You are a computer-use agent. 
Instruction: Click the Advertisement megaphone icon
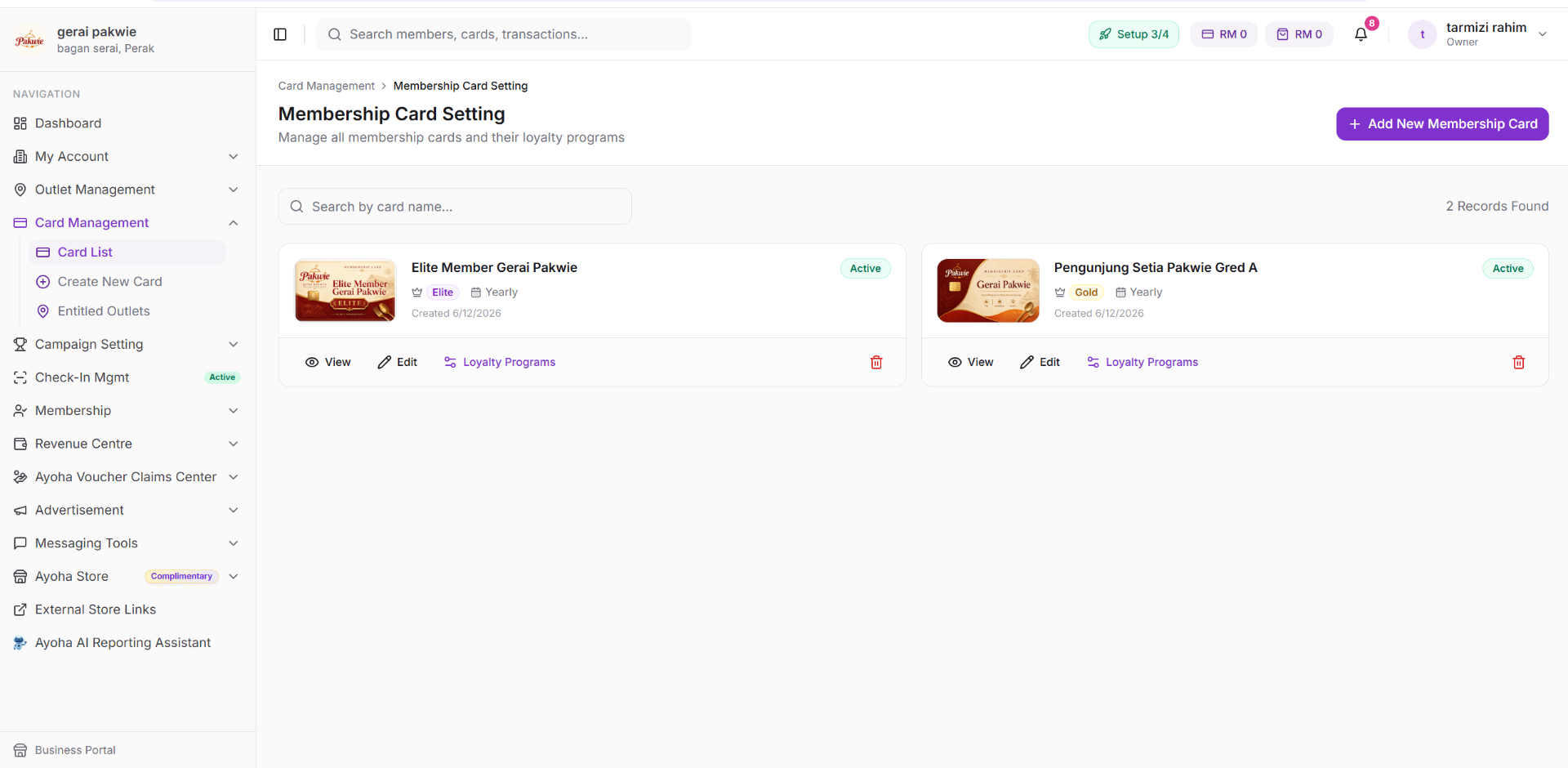tap(20, 510)
